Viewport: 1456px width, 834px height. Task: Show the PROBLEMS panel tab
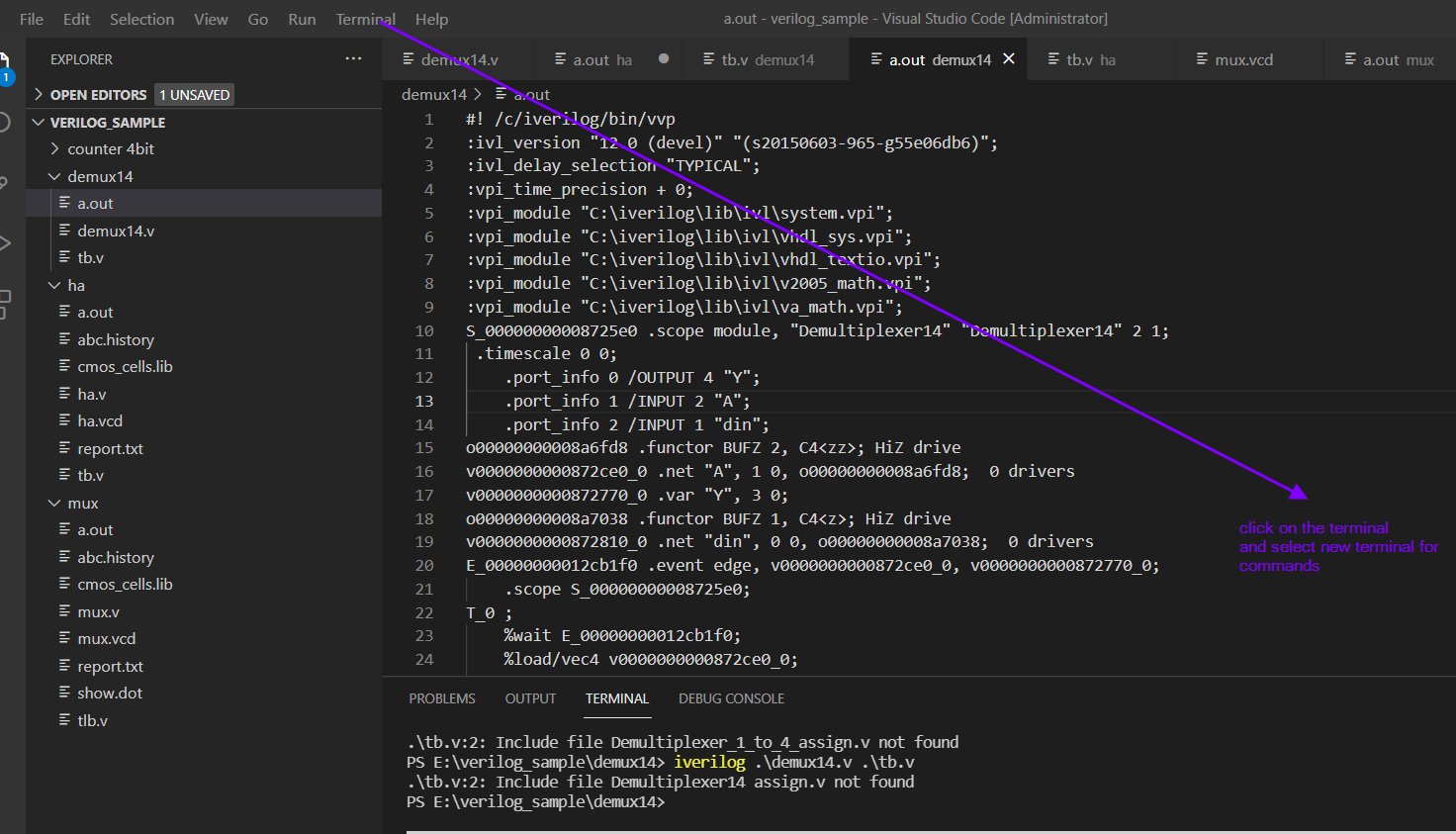coord(442,698)
